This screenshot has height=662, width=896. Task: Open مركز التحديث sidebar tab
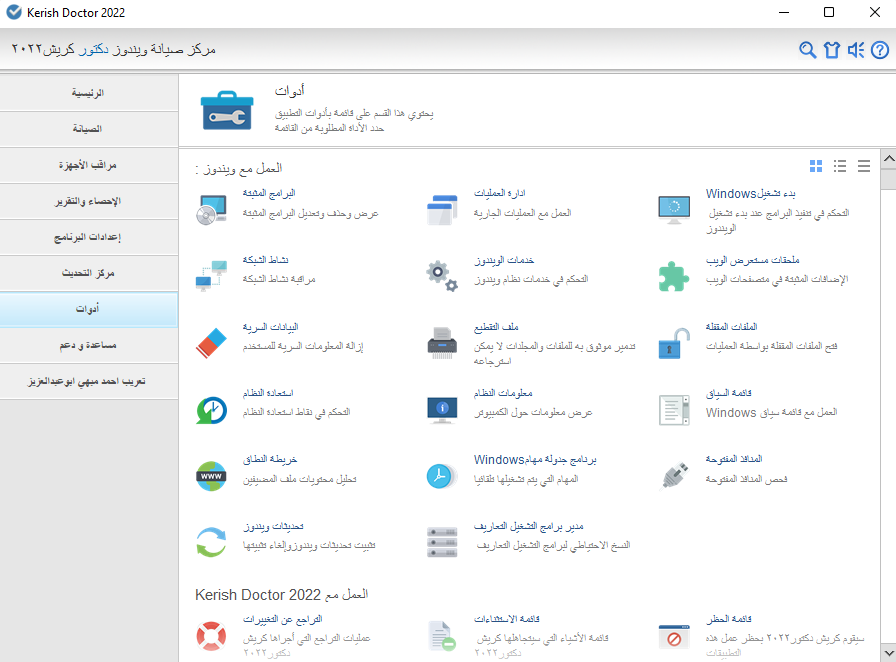pos(89,273)
